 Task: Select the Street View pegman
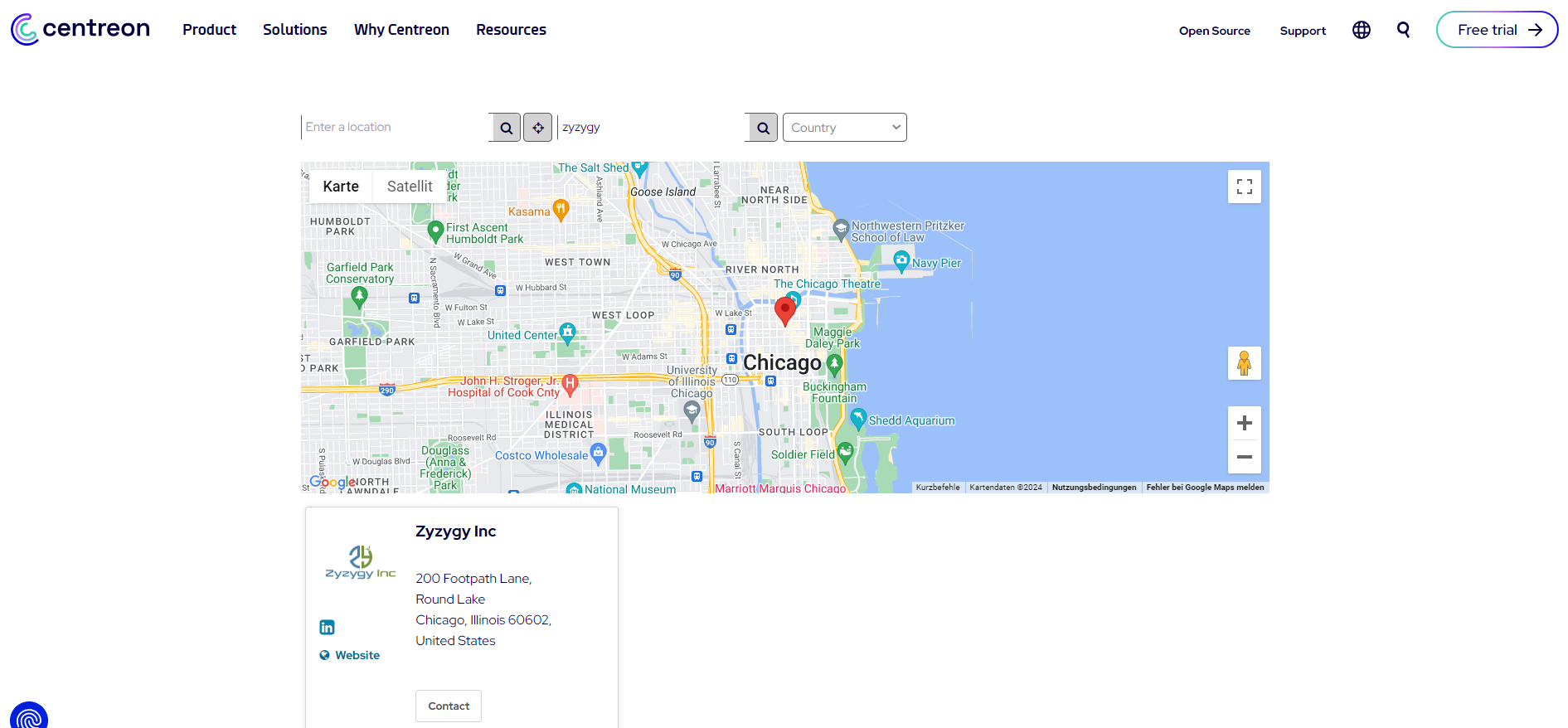tap(1245, 363)
